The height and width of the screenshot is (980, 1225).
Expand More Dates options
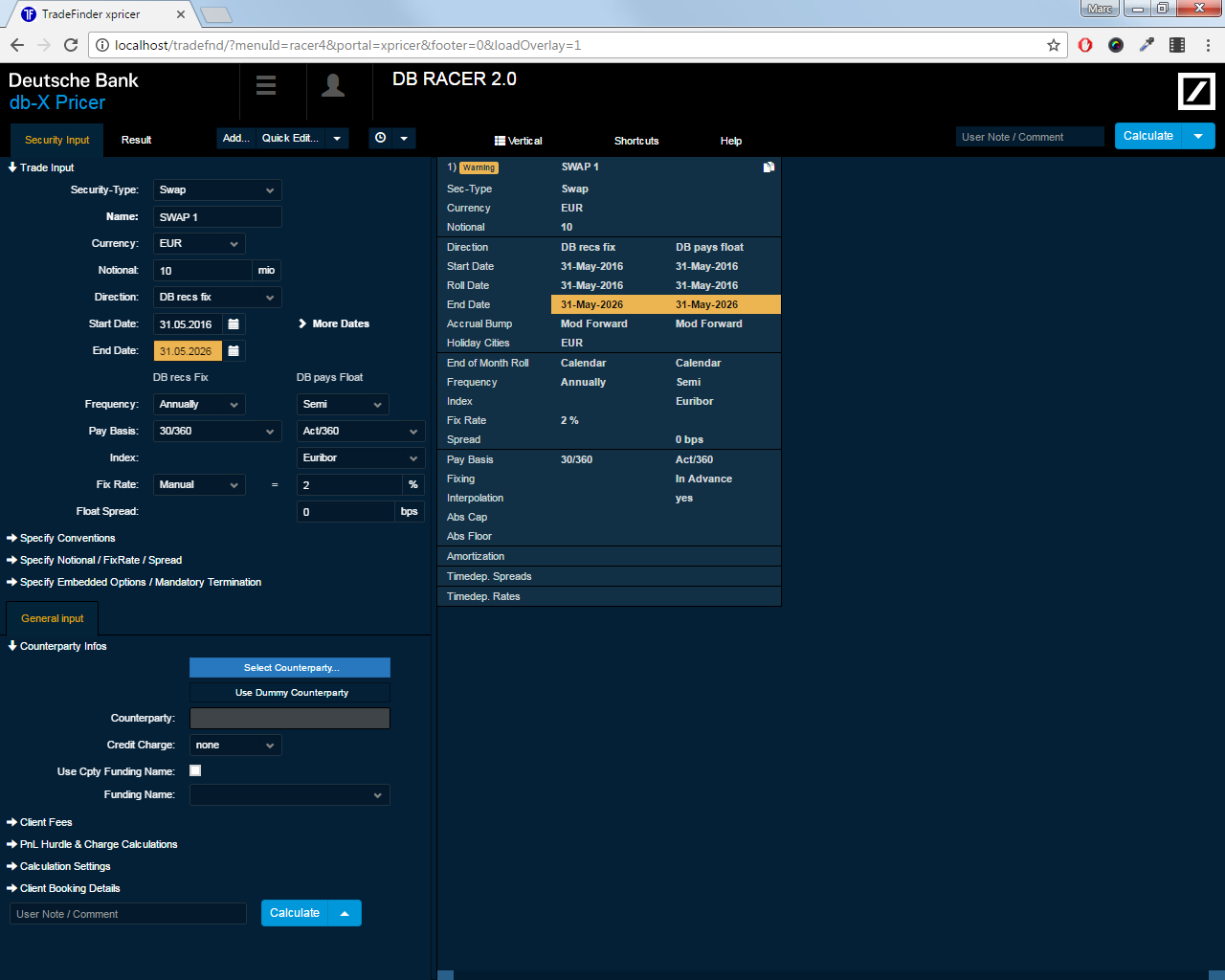334,323
